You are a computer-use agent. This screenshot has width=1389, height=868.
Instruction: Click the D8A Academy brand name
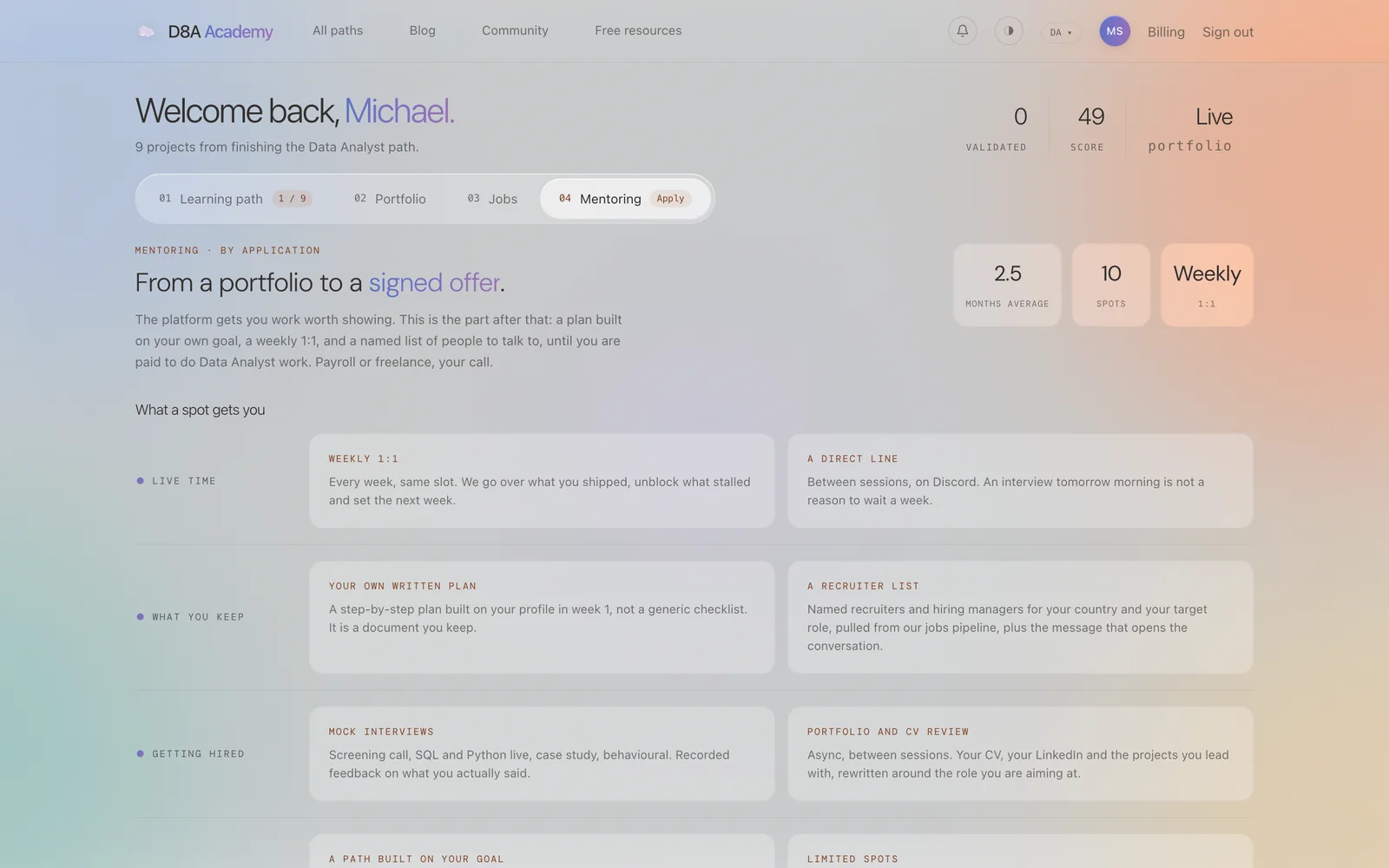[221, 32]
